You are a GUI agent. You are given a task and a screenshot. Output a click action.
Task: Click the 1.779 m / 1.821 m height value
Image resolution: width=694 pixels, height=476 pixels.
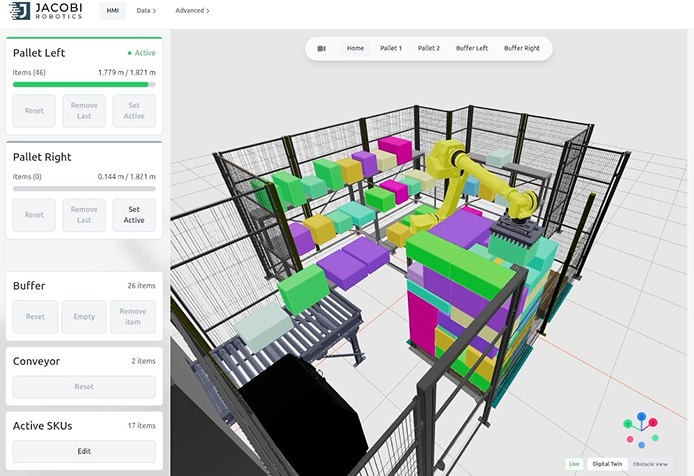click(x=127, y=72)
